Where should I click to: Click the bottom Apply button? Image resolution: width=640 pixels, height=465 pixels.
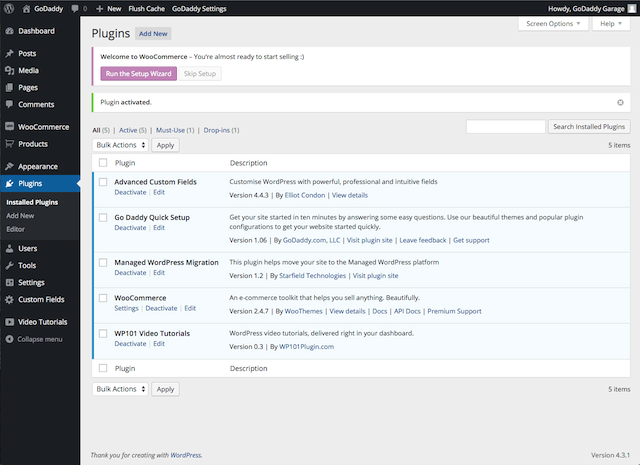coord(165,389)
